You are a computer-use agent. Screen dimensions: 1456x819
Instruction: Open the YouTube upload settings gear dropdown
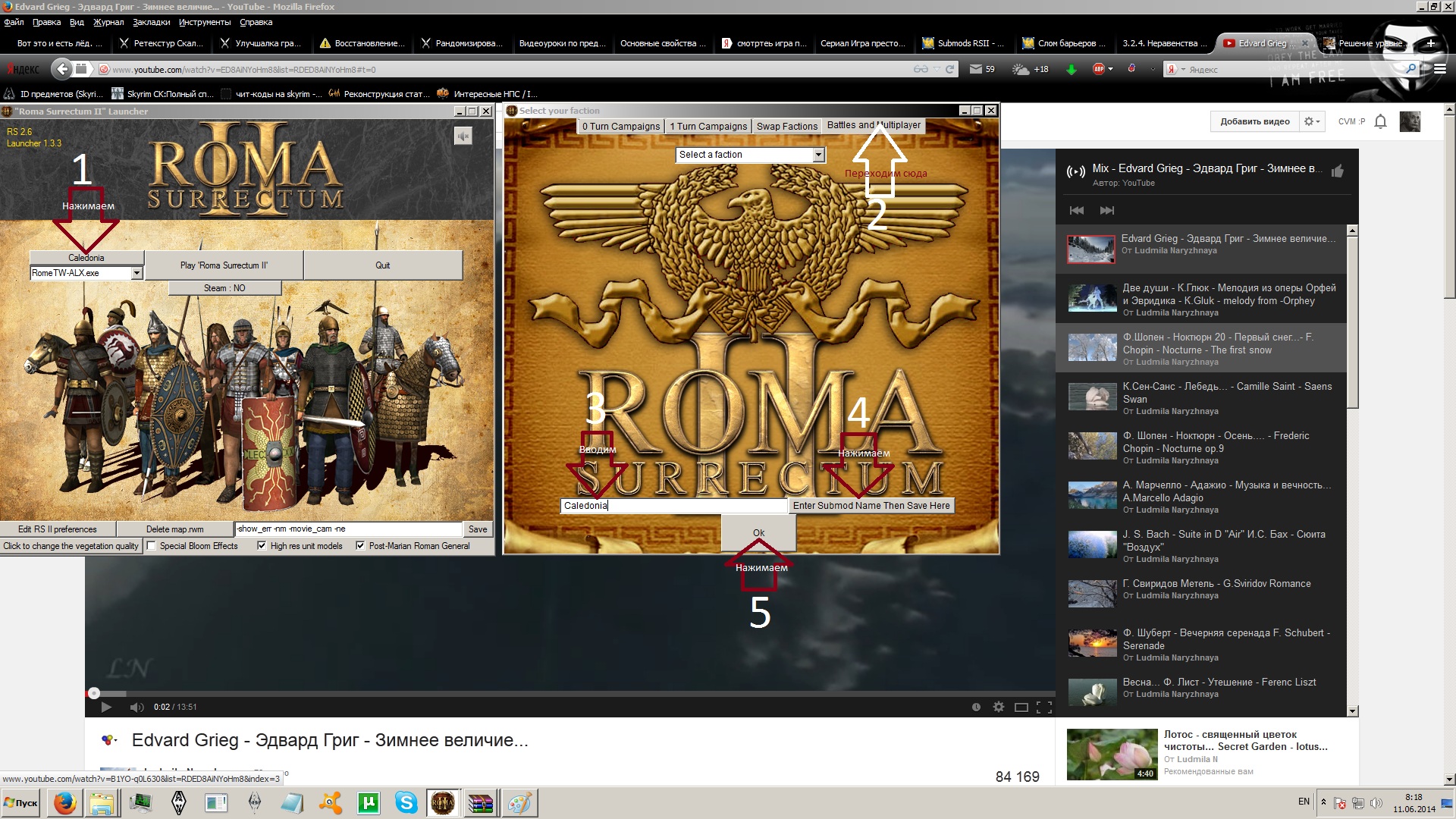pos(1312,121)
